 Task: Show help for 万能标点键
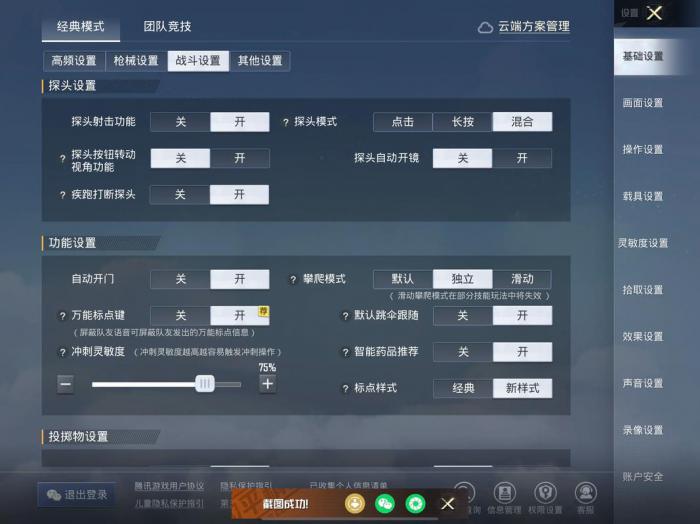(x=62, y=316)
